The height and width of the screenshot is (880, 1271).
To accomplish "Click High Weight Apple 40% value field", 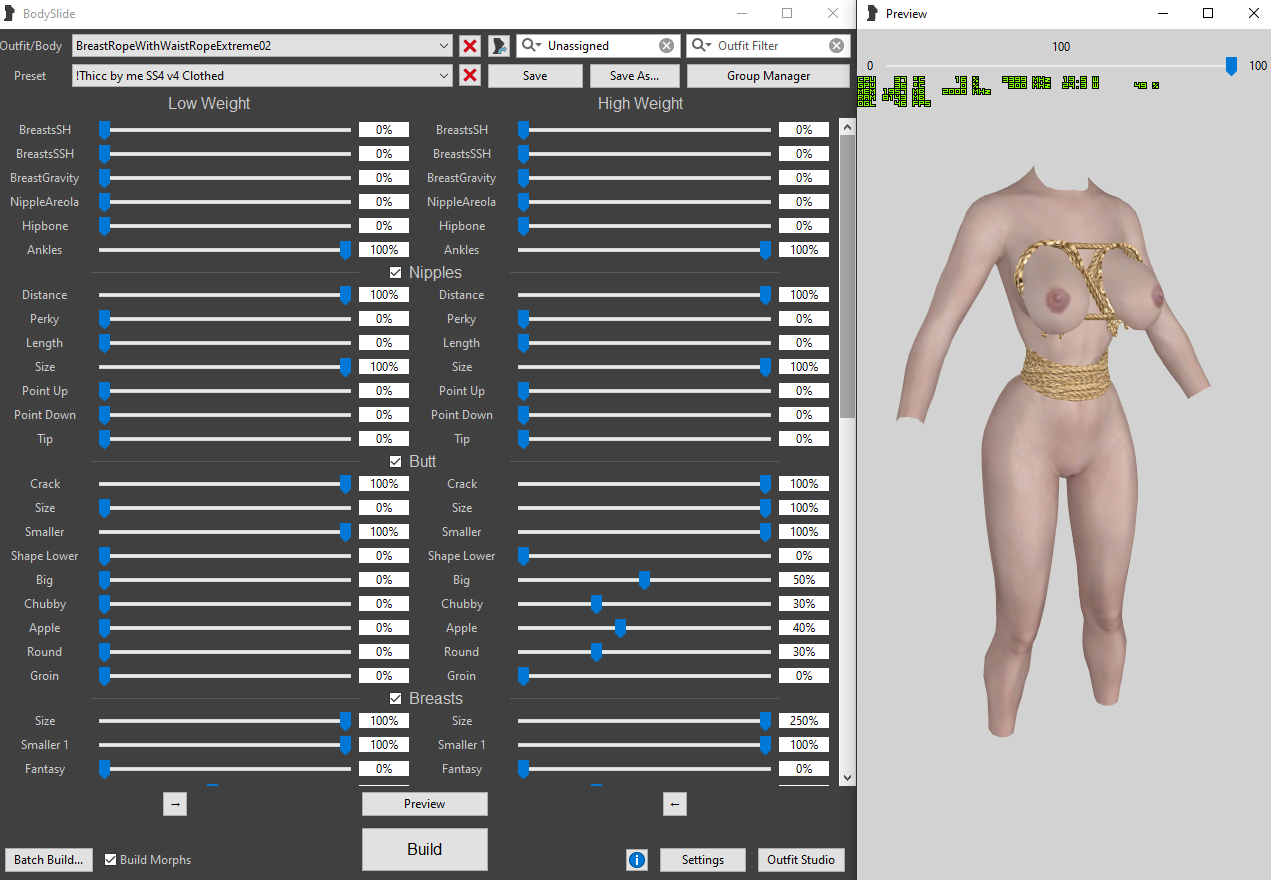I will point(804,628).
